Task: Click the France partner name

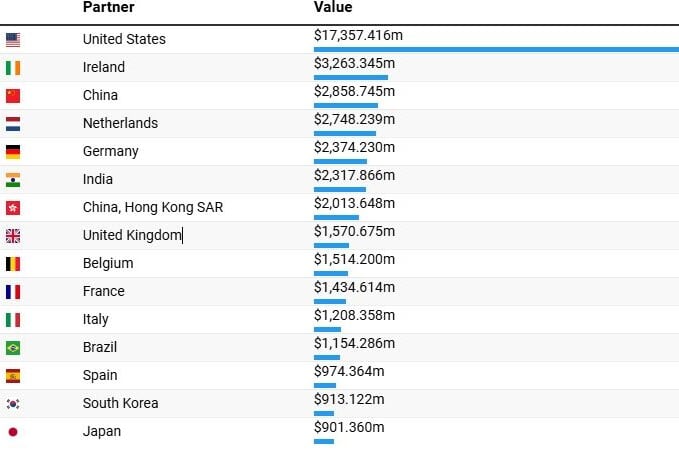Action: tap(104, 291)
